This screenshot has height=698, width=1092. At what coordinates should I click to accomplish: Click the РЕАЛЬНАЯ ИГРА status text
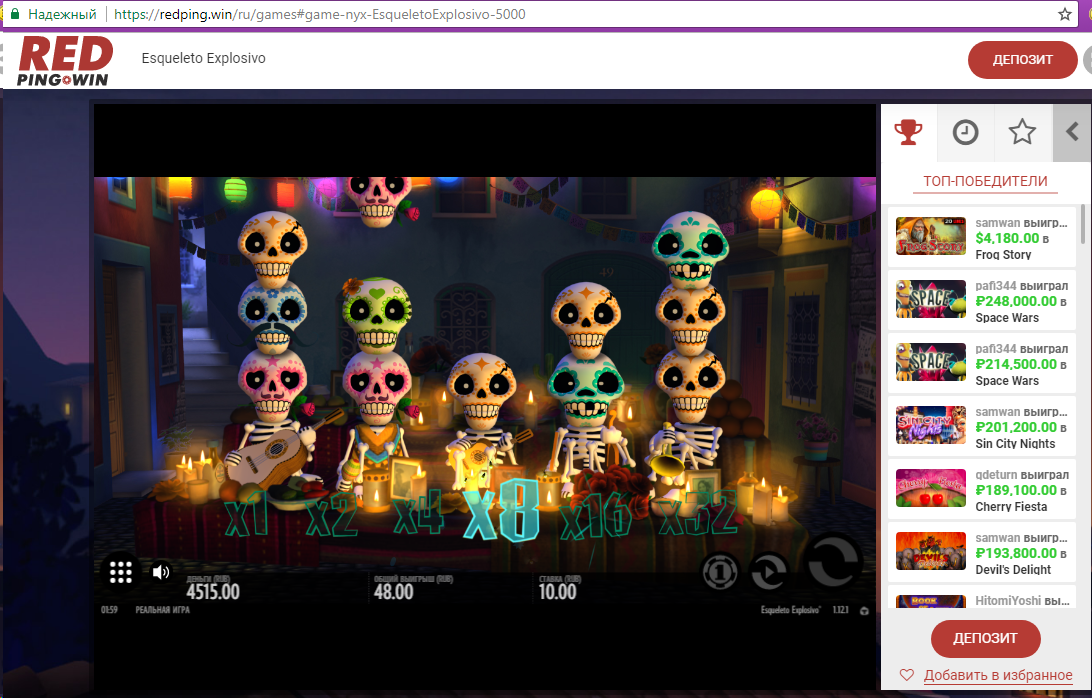(162, 610)
